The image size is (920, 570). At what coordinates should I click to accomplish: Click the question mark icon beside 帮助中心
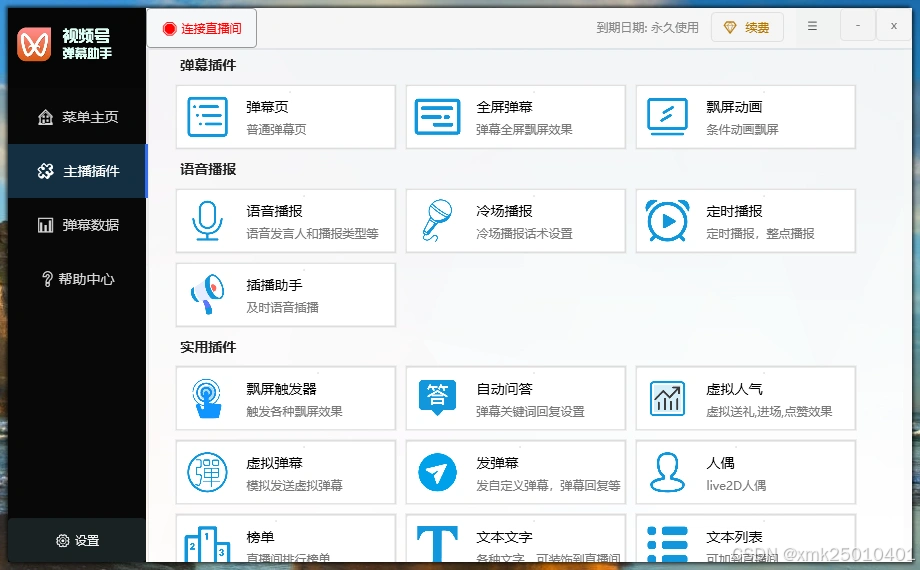coord(47,279)
